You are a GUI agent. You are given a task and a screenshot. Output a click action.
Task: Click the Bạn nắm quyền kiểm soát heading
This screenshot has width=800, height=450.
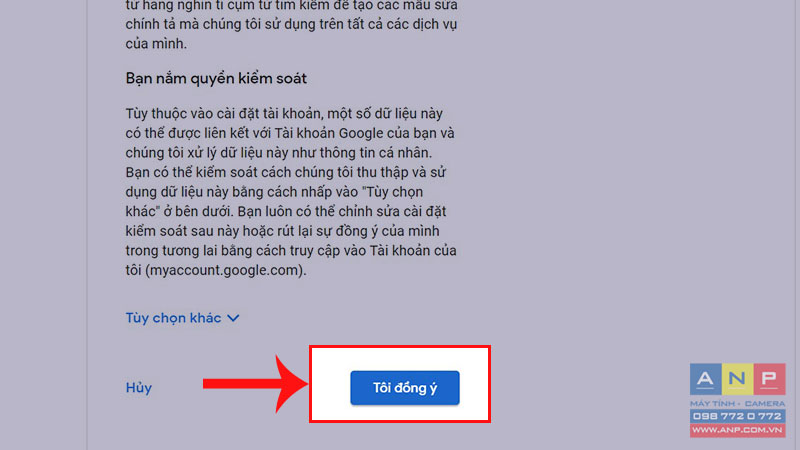tap(216, 79)
